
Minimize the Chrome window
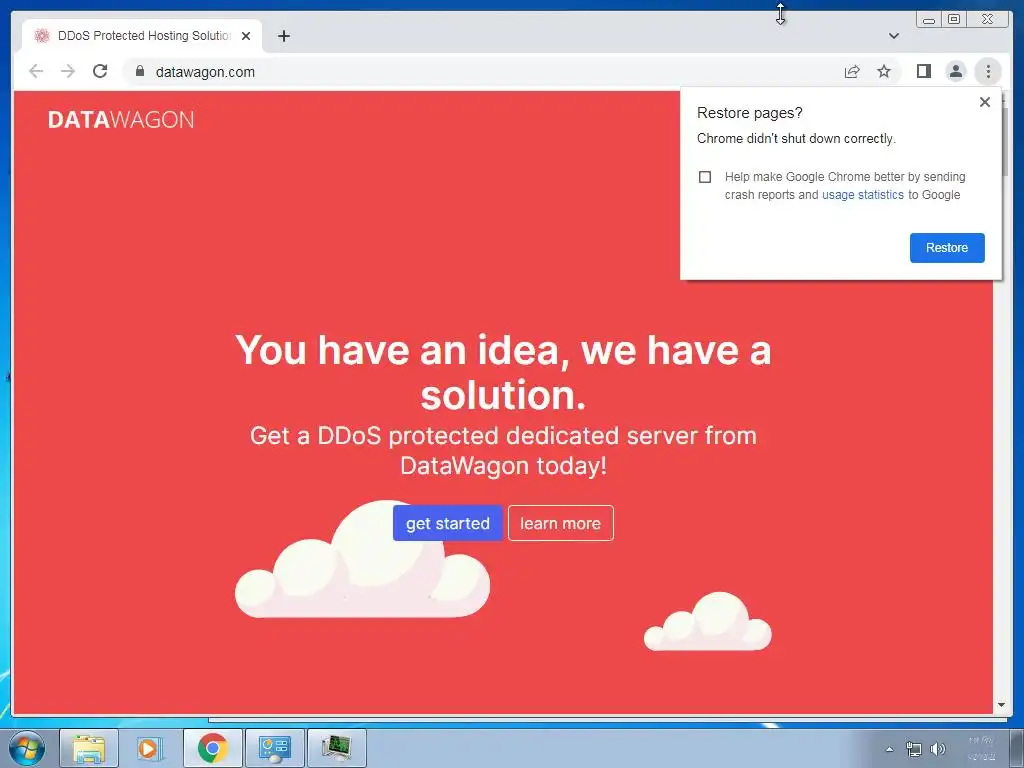tap(929, 20)
